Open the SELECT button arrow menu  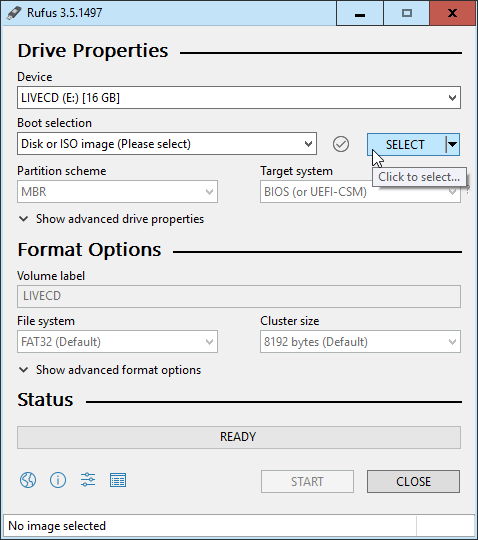pos(452,145)
